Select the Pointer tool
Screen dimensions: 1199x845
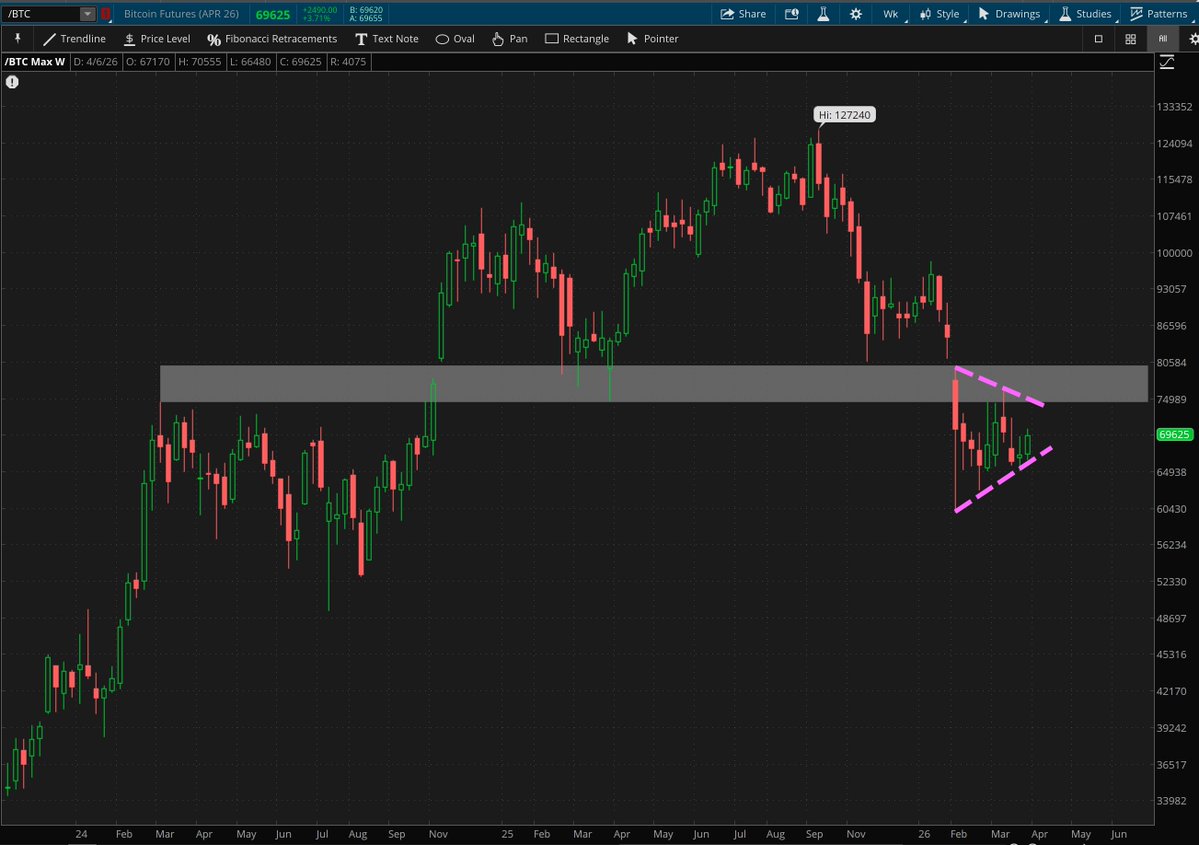coord(652,39)
